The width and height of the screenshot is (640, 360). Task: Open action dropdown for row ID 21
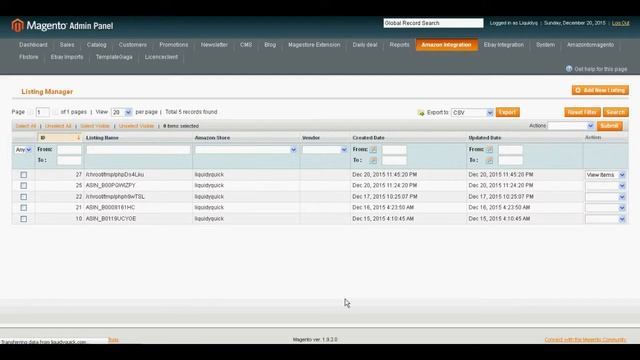605,208
